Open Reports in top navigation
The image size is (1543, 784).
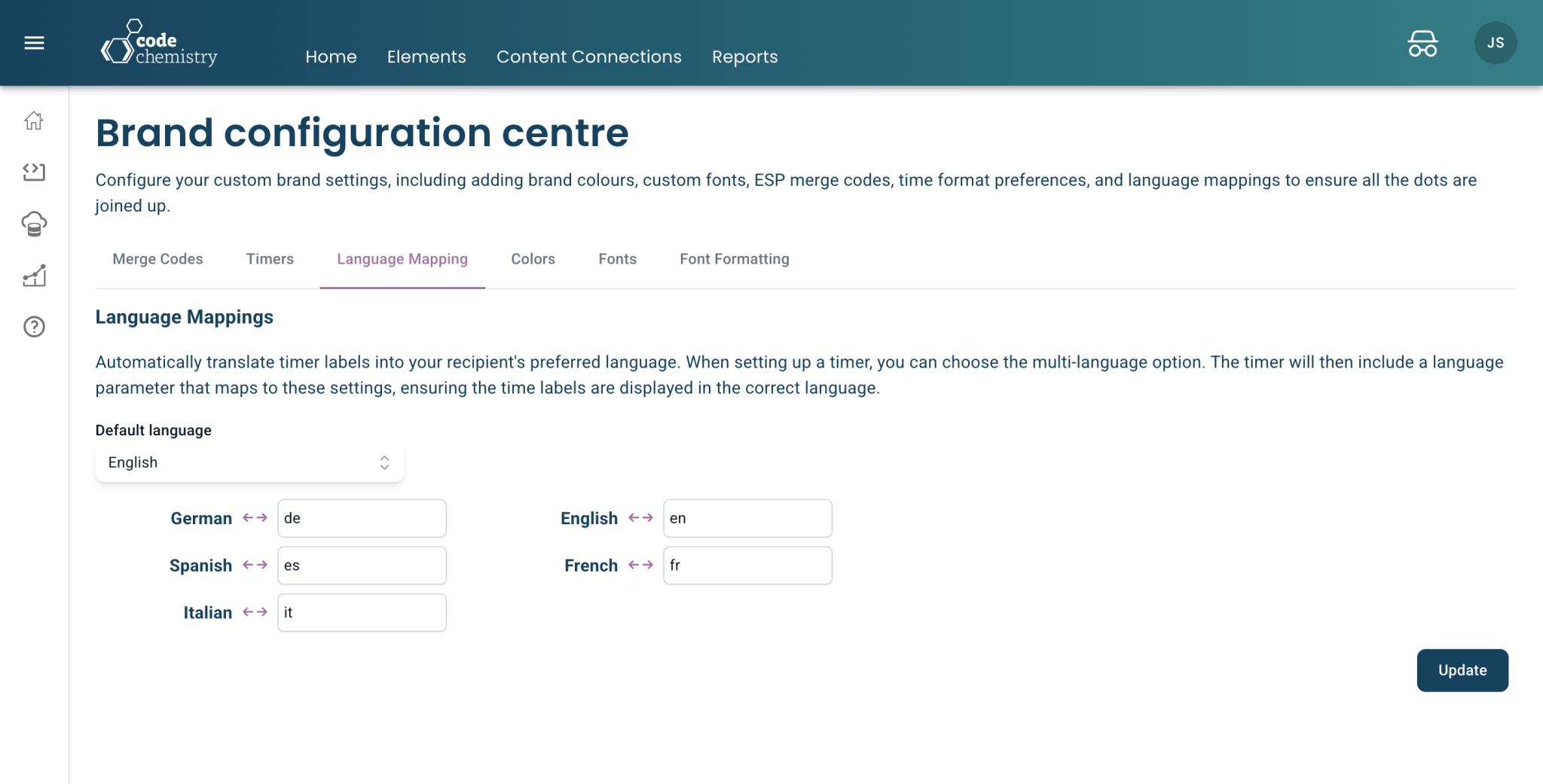tap(744, 56)
